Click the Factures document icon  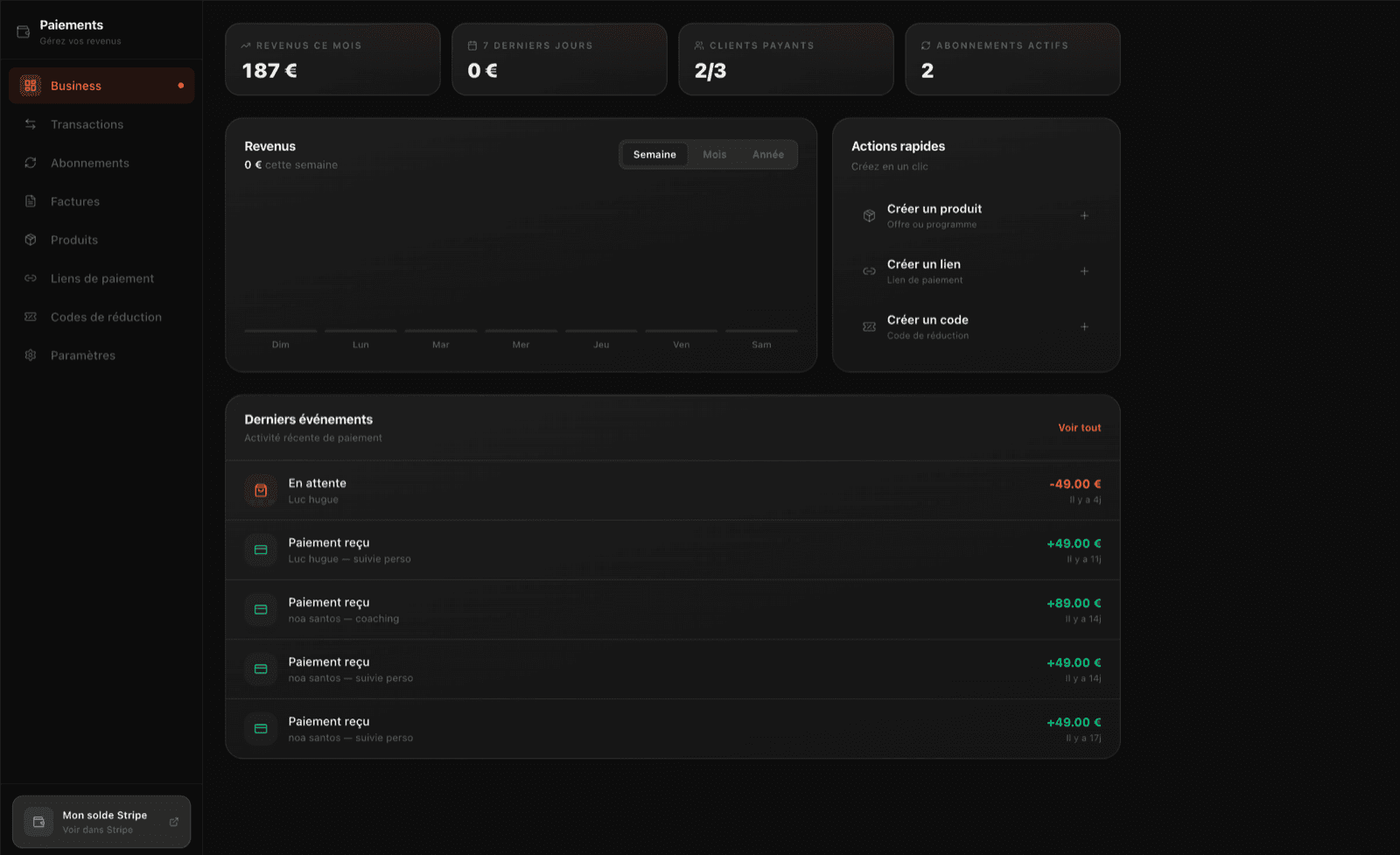31,200
